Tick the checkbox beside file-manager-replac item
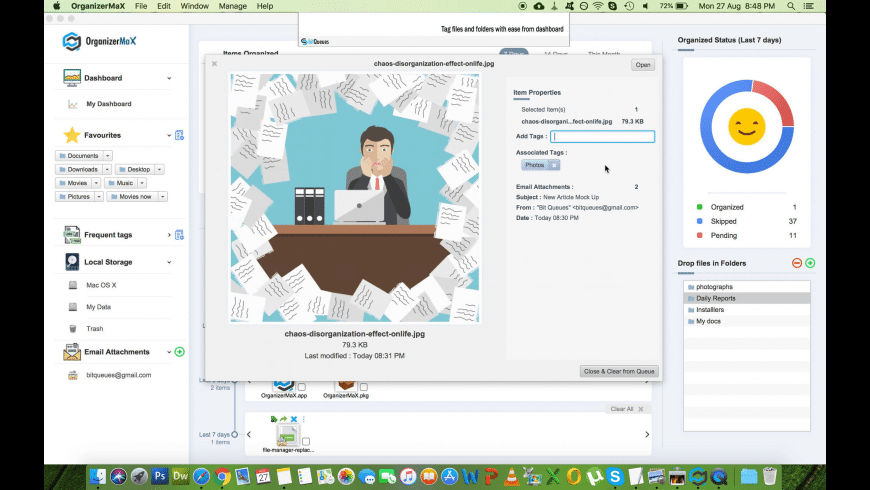Screen dimensions: 870x490 [x=306, y=441]
